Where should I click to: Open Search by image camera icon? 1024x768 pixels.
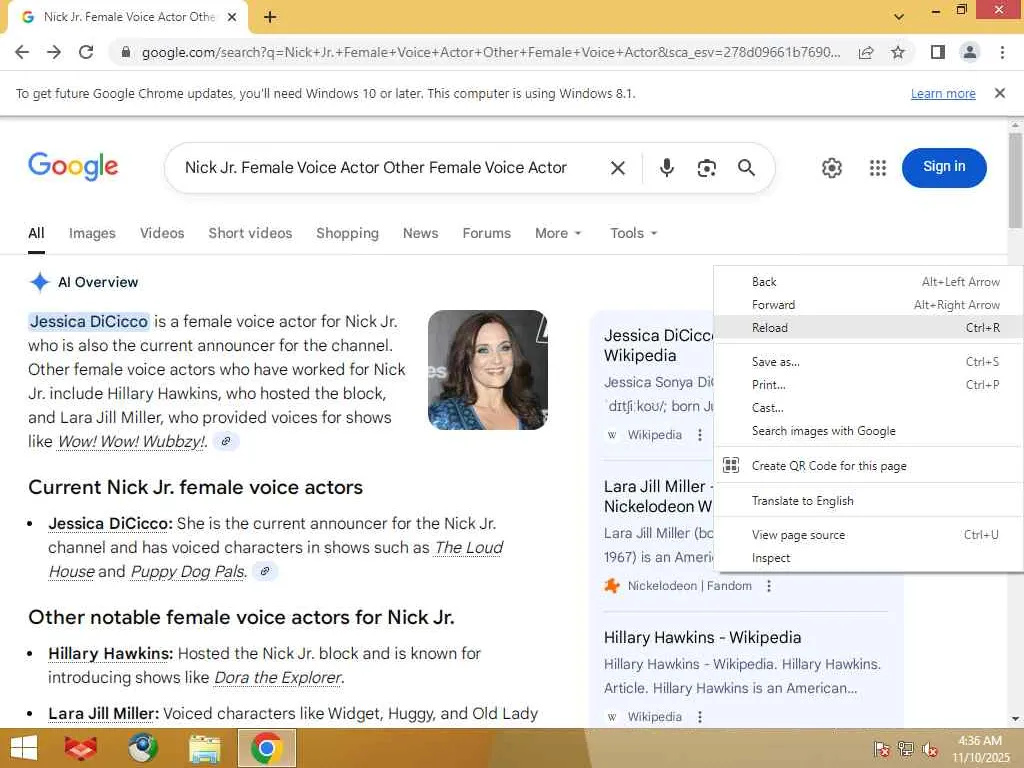pos(707,168)
